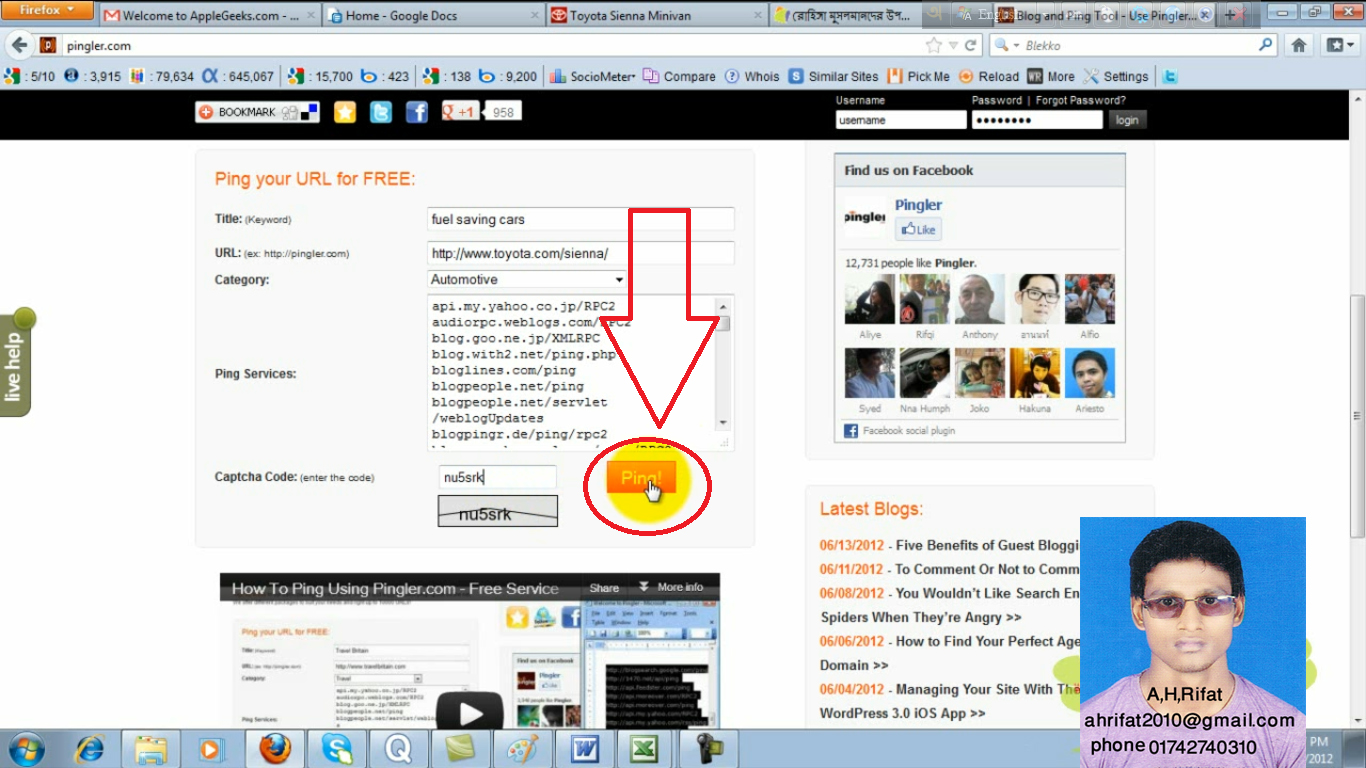Screen dimensions: 1366x768
Task: Switch to the Welcome to AppleGeeks.com tab
Action: click(x=209, y=16)
